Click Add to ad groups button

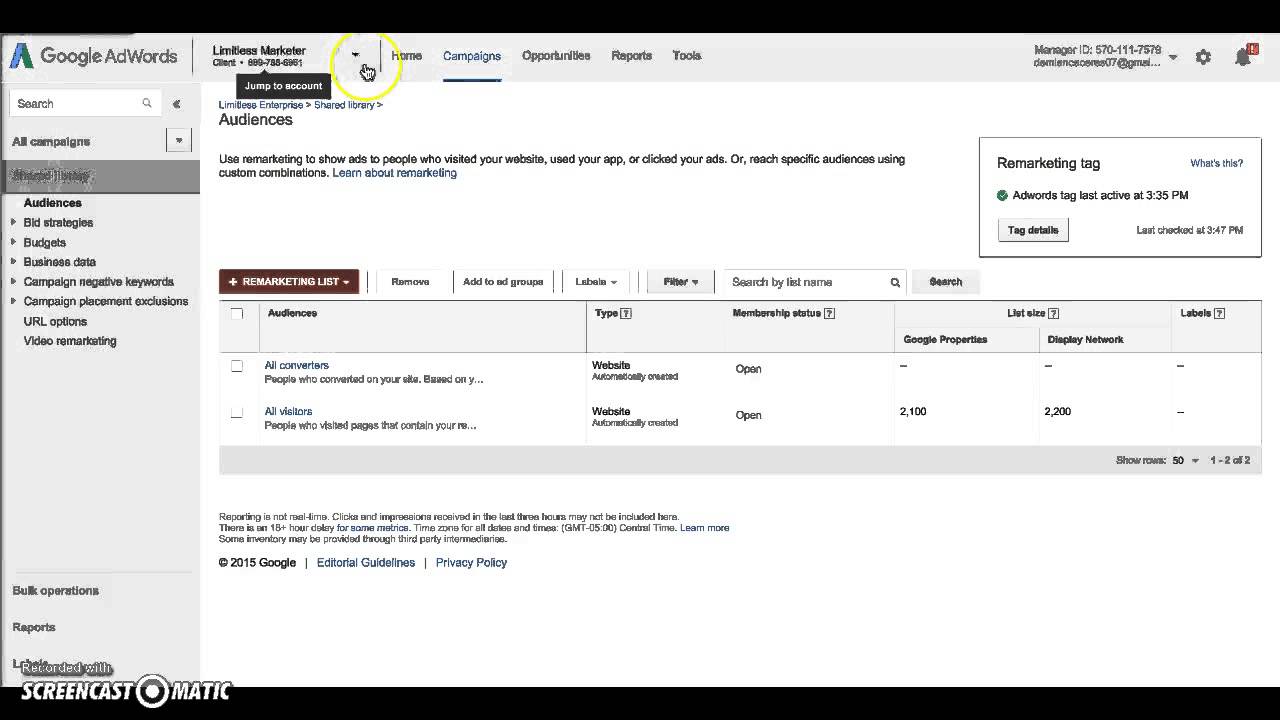pos(503,282)
